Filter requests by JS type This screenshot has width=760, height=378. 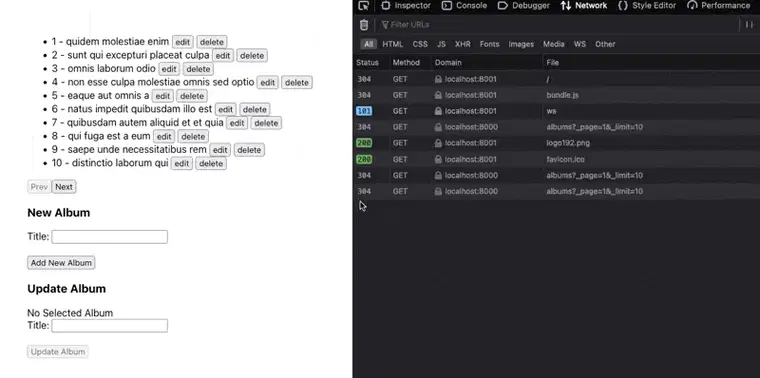[441, 44]
